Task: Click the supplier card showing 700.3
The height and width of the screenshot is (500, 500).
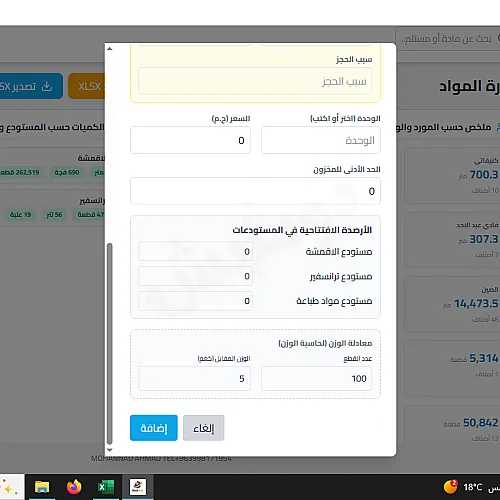Action: coord(452,176)
